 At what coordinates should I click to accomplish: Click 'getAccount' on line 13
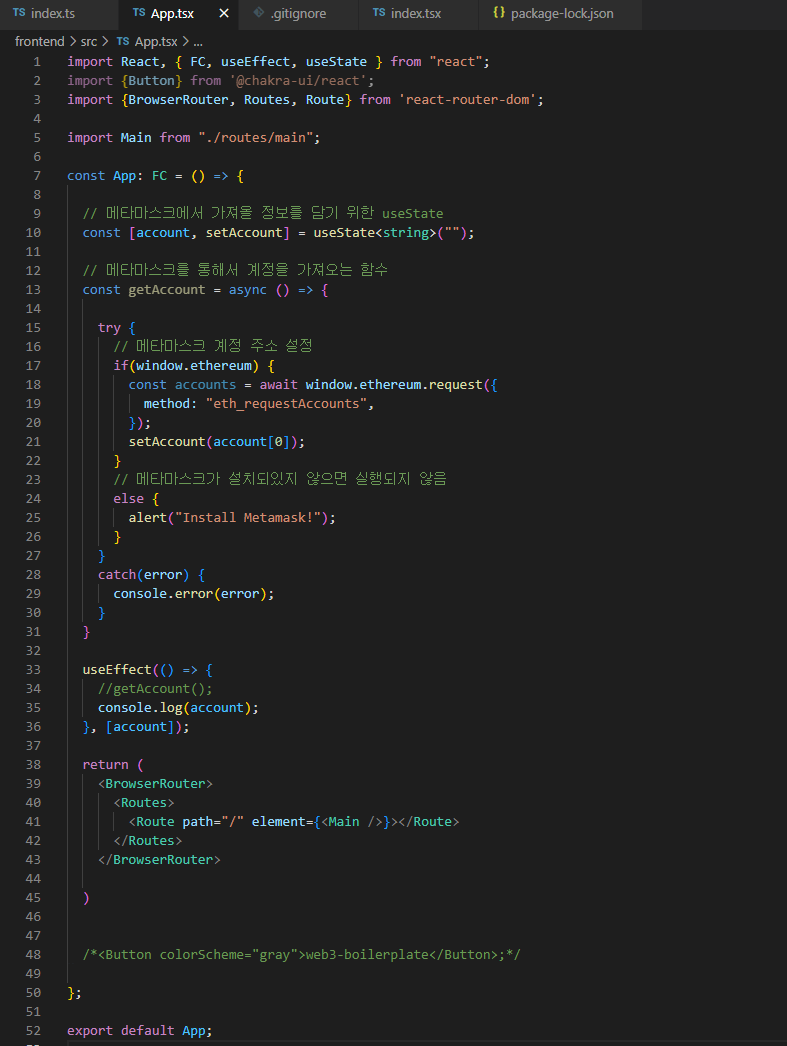167,290
